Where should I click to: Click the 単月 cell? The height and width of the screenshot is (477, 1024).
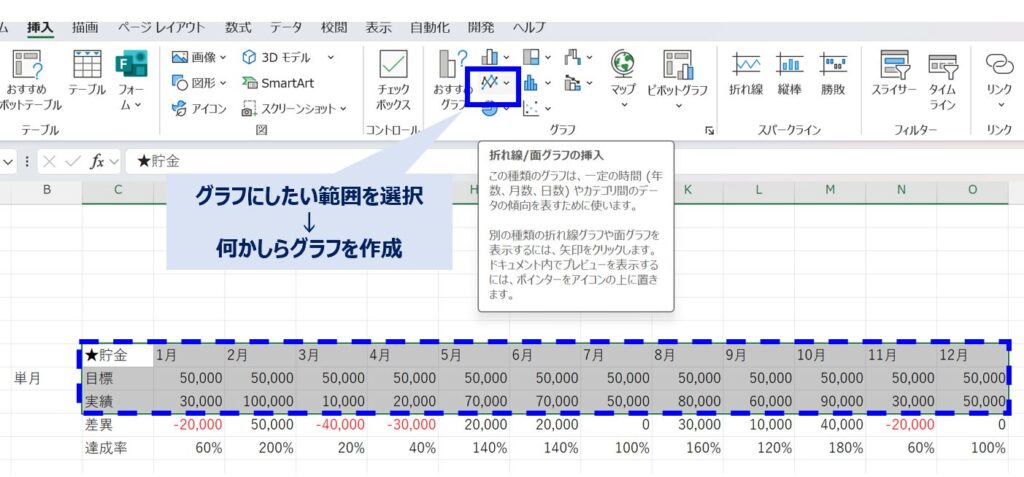click(46, 378)
